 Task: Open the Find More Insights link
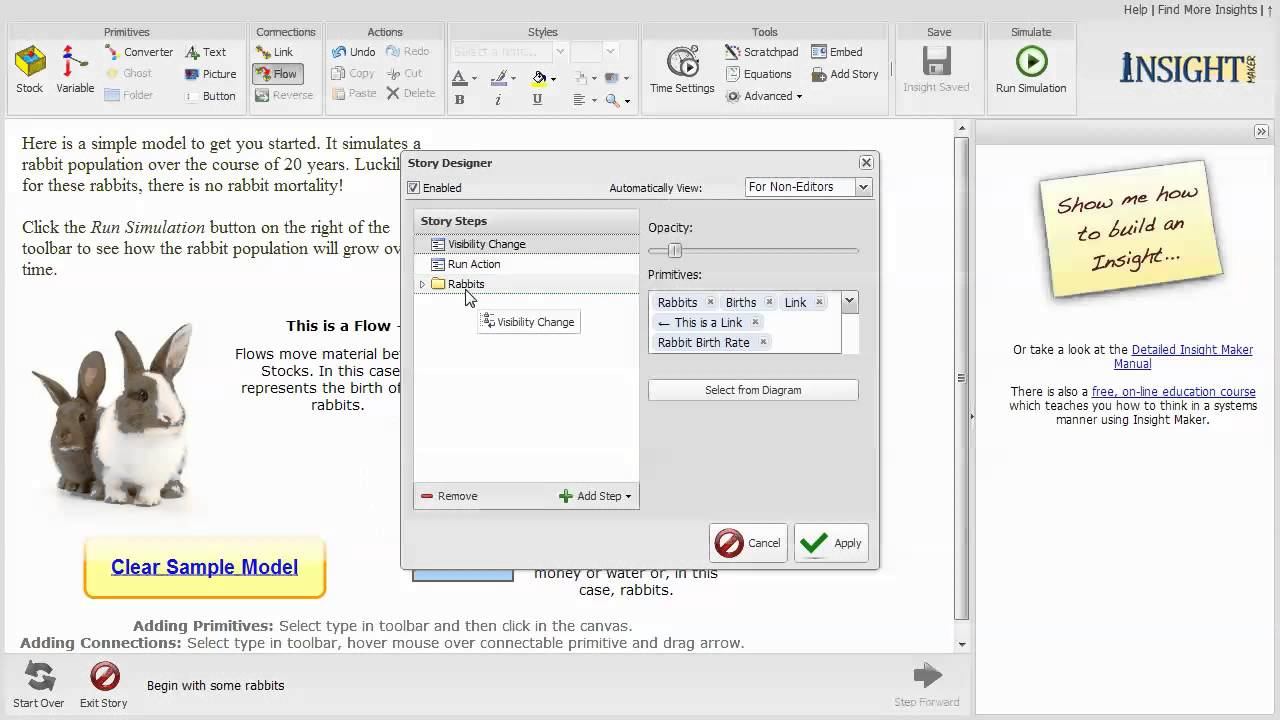point(1207,10)
